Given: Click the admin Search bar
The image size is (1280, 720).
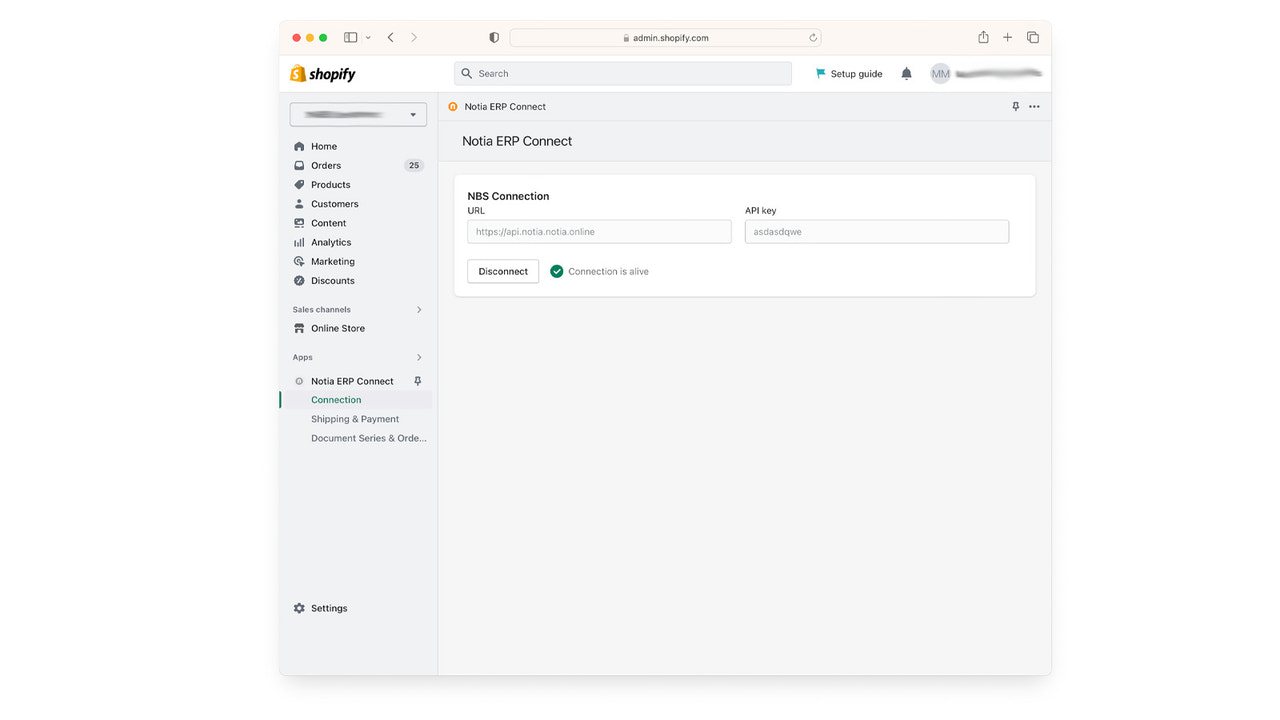Looking at the screenshot, I should pyautogui.click(x=622, y=73).
